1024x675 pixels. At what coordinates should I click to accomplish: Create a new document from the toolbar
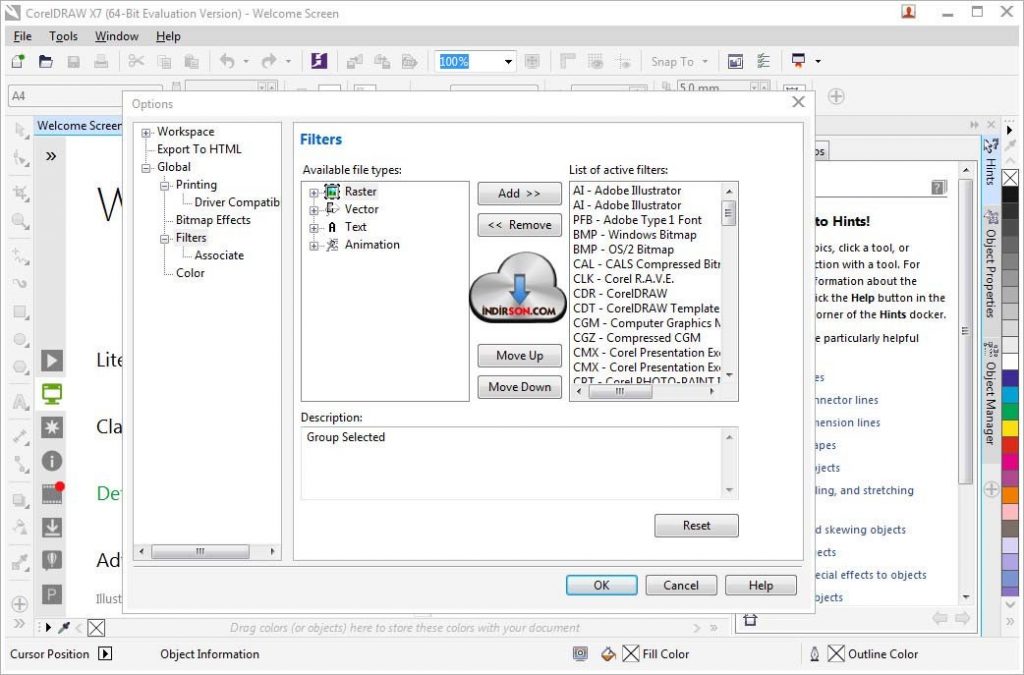coord(18,61)
